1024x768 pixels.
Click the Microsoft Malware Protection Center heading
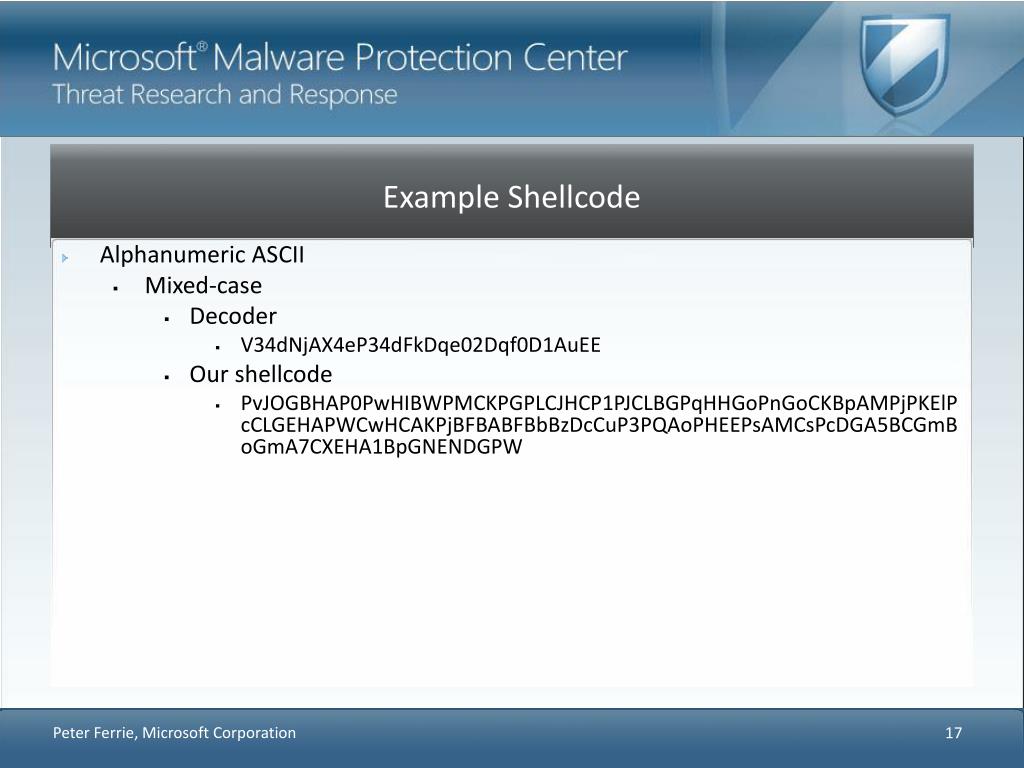click(x=340, y=57)
